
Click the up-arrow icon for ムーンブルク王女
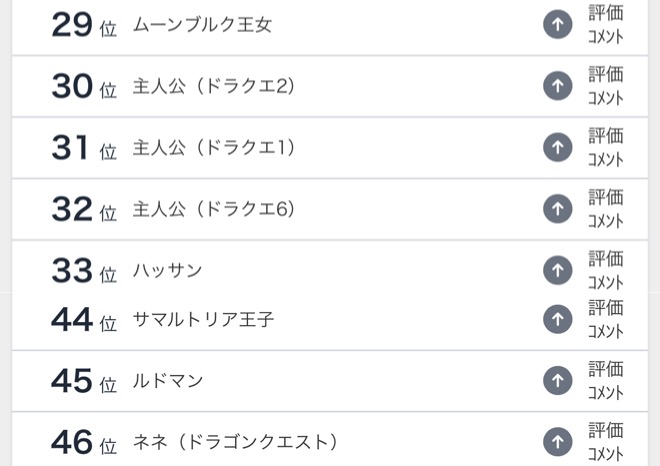[x=557, y=25]
